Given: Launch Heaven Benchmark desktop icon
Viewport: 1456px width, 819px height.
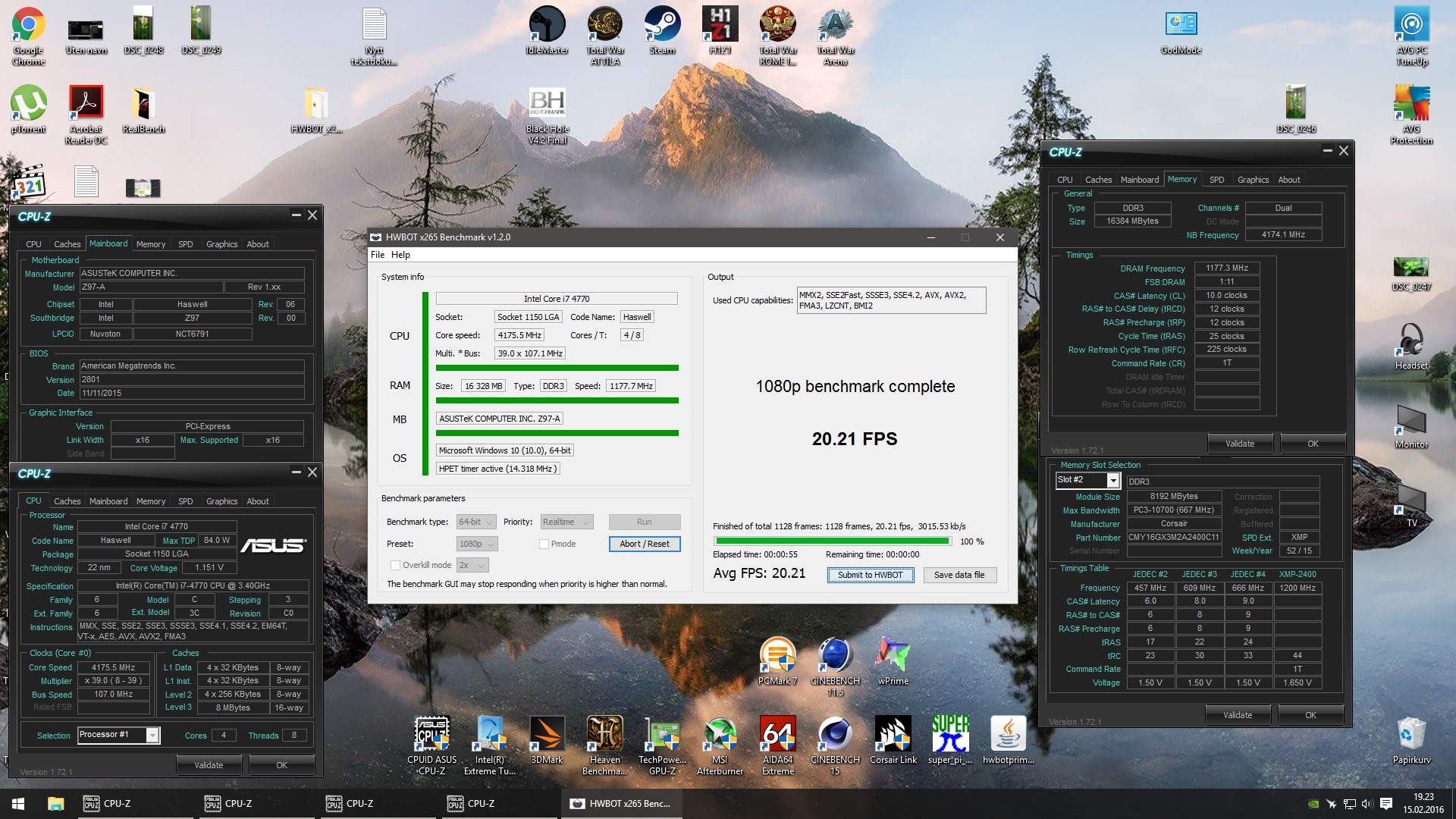Looking at the screenshot, I should [x=604, y=745].
